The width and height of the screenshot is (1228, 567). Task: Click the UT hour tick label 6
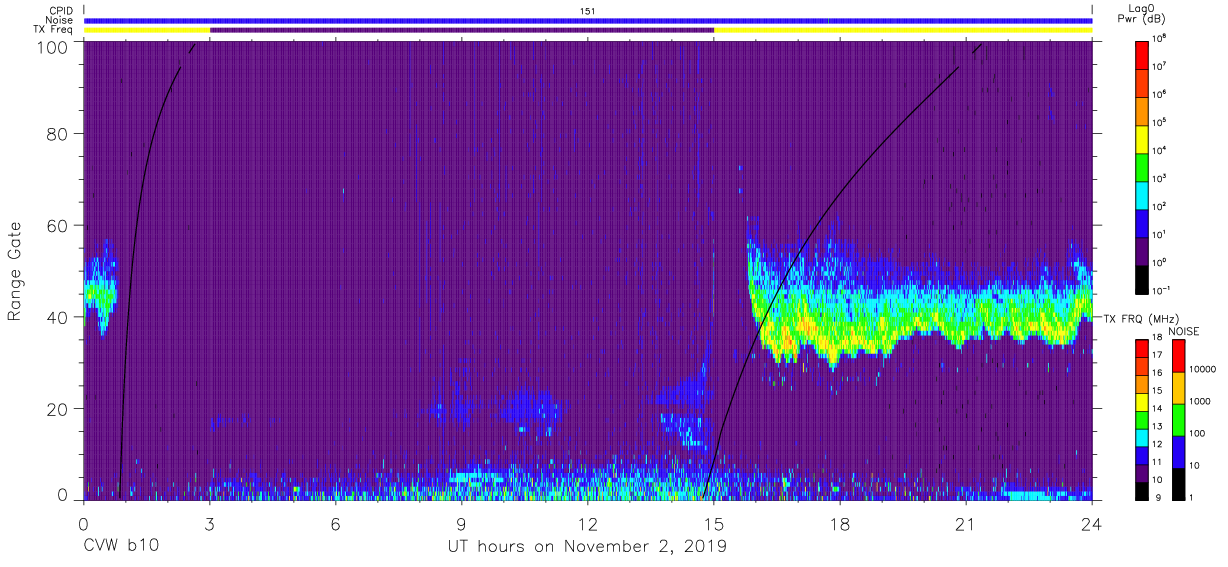(336, 523)
